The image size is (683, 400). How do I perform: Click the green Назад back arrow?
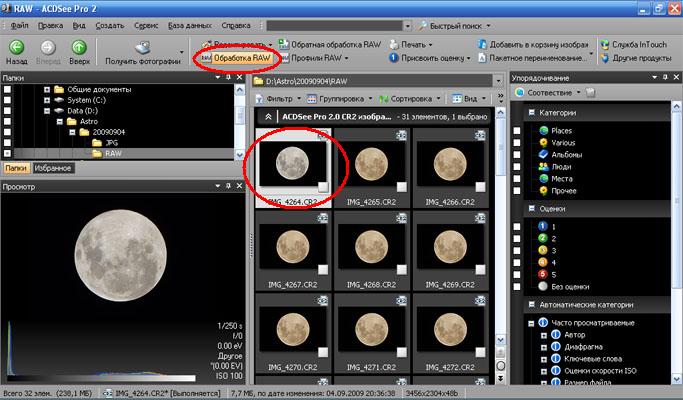pos(17,47)
